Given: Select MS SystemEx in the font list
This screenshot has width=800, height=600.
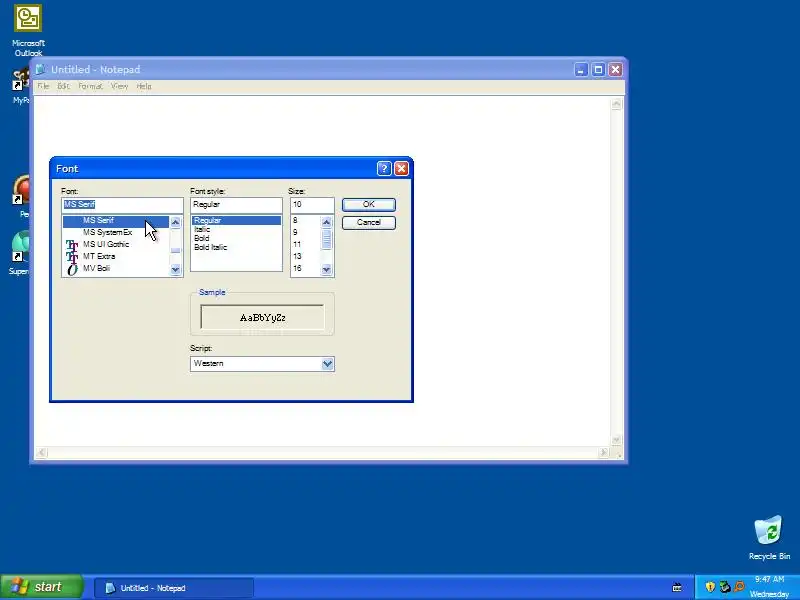Looking at the screenshot, I should pyautogui.click(x=116, y=233).
